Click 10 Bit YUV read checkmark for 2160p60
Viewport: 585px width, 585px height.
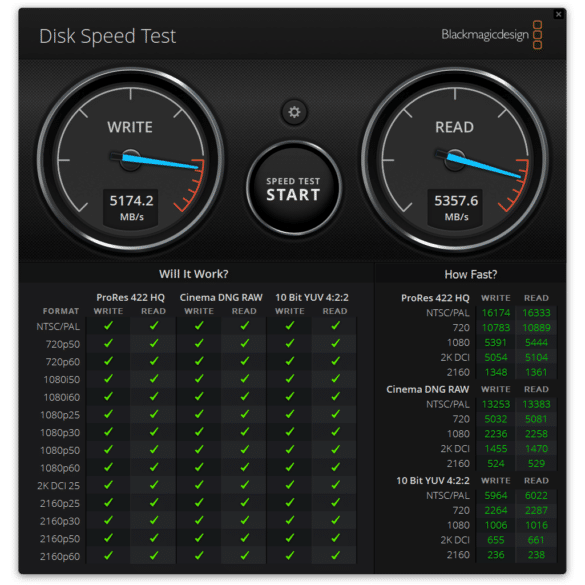[x=335, y=556]
